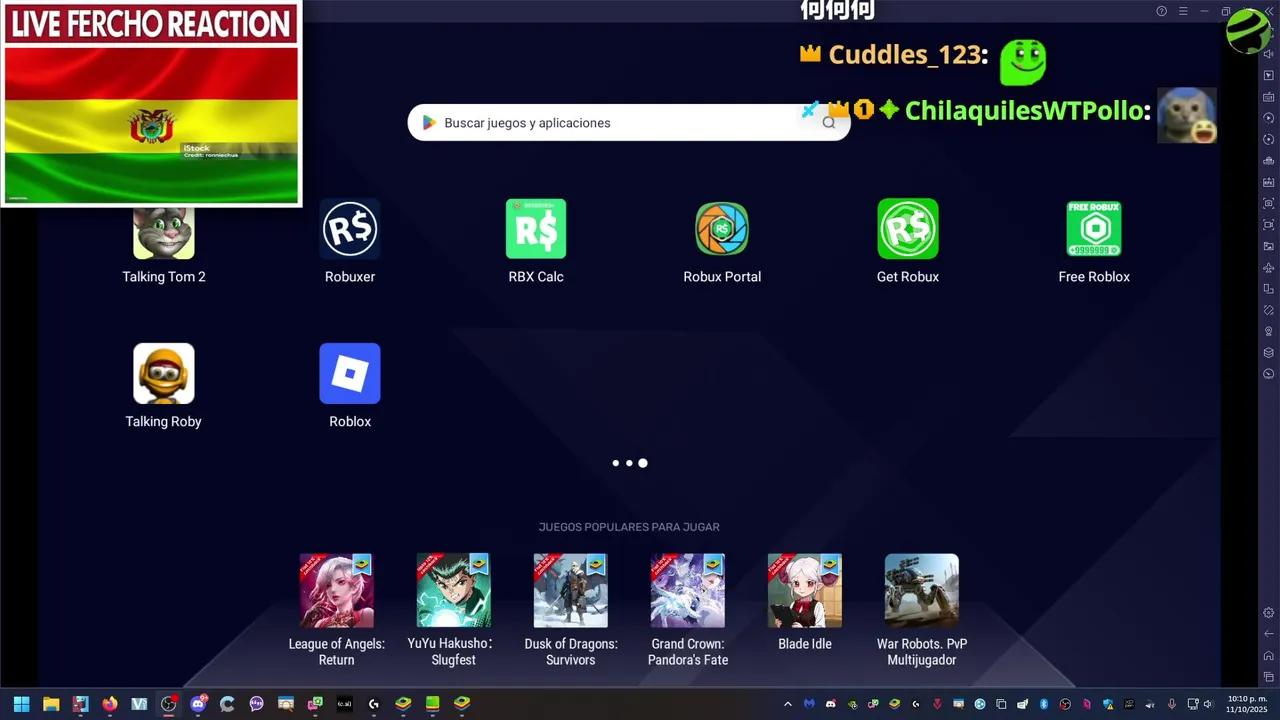Open the Blade Idle game thumbnail
This screenshot has height=720, width=1280.
tap(805, 591)
